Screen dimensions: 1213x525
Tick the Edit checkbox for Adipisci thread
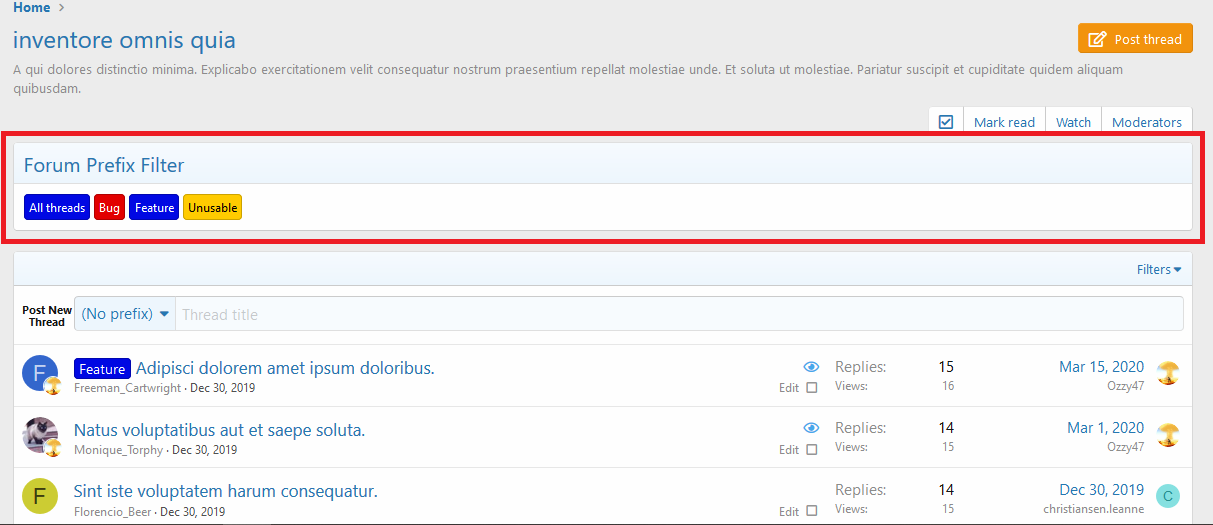click(811, 388)
